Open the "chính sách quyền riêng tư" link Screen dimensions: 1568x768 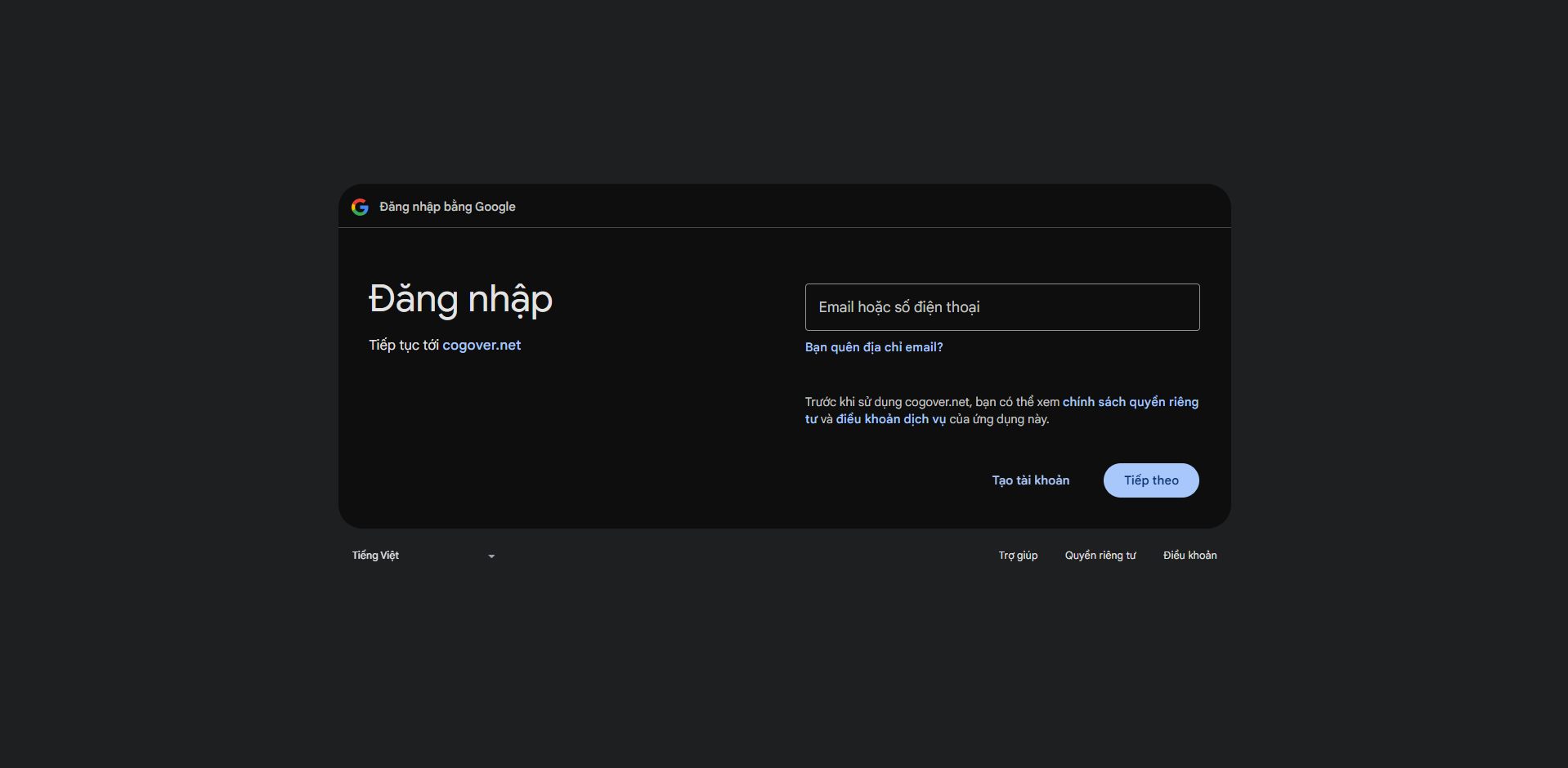coord(1130,402)
